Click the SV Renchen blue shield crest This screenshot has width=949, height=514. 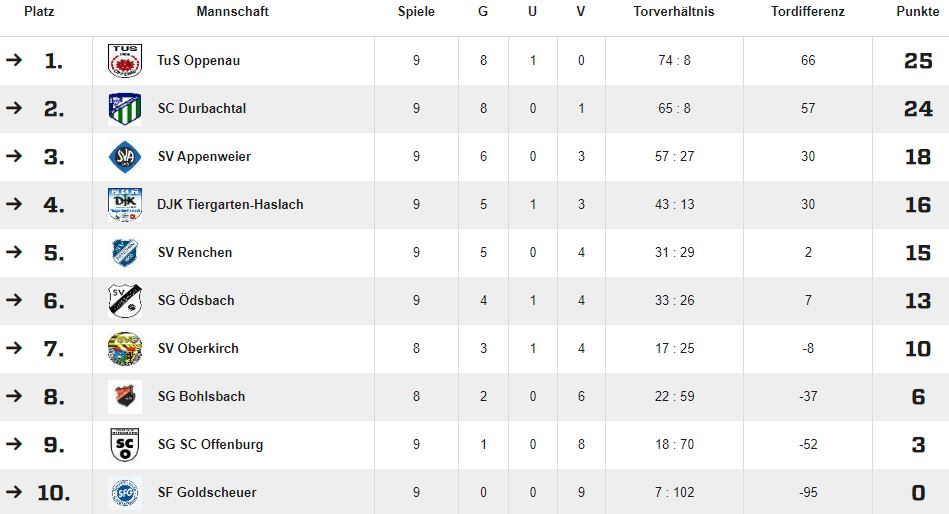tap(125, 252)
